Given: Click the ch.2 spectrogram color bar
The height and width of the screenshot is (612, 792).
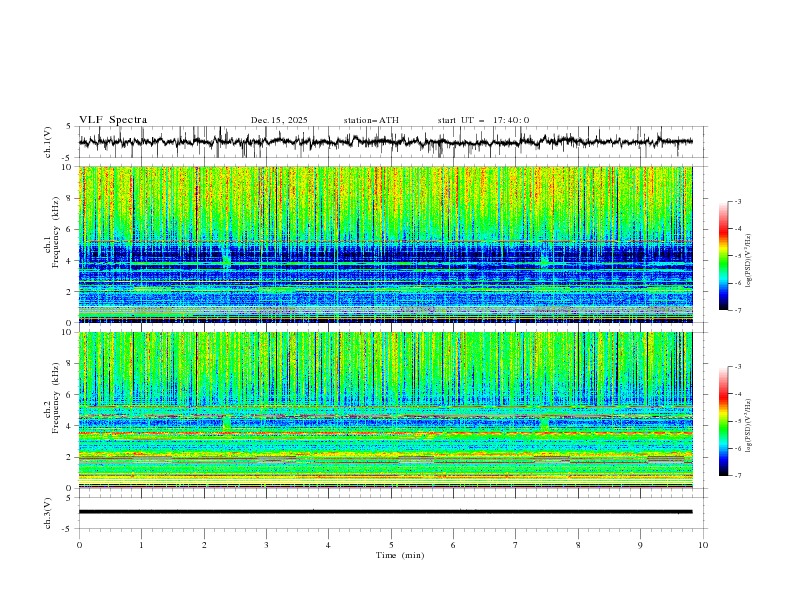Looking at the screenshot, I should point(723,421).
